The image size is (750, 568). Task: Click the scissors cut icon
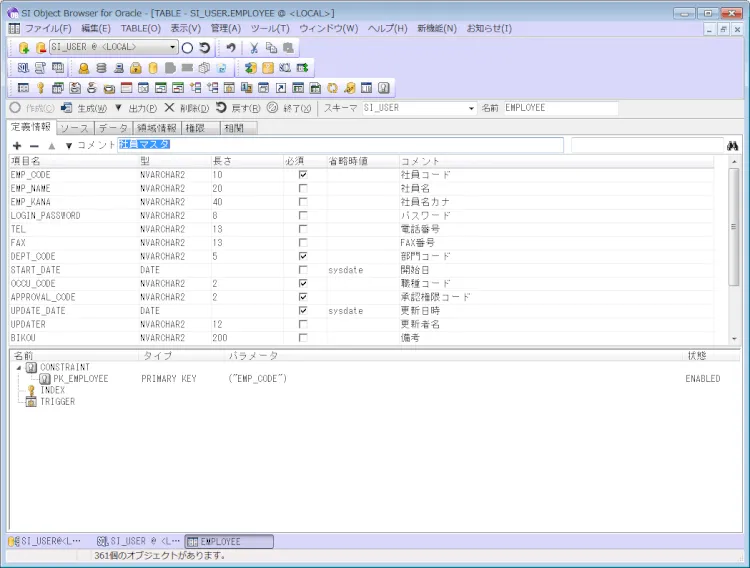(254, 47)
